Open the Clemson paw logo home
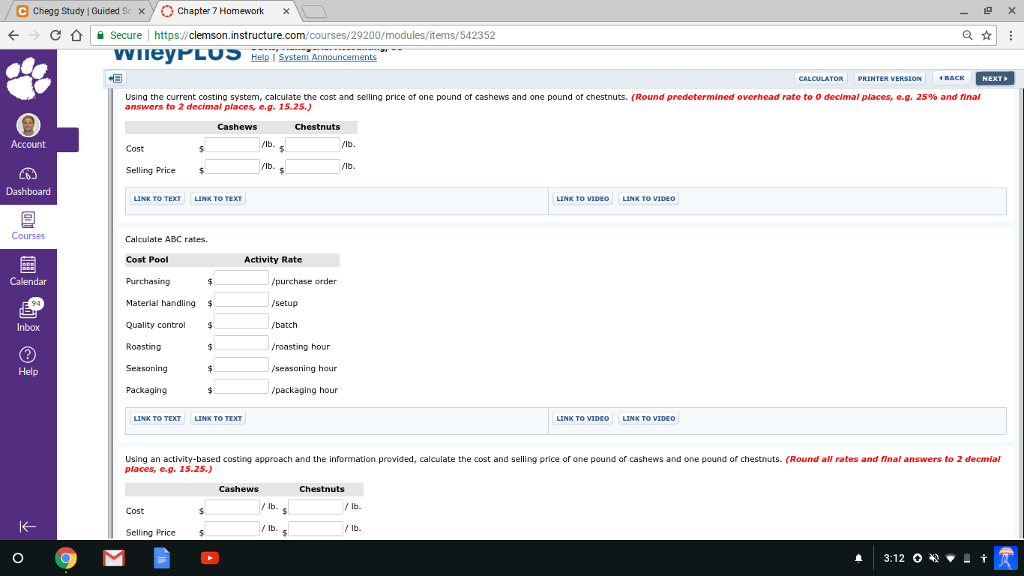Screen dimensions: 1024x576 point(28,78)
